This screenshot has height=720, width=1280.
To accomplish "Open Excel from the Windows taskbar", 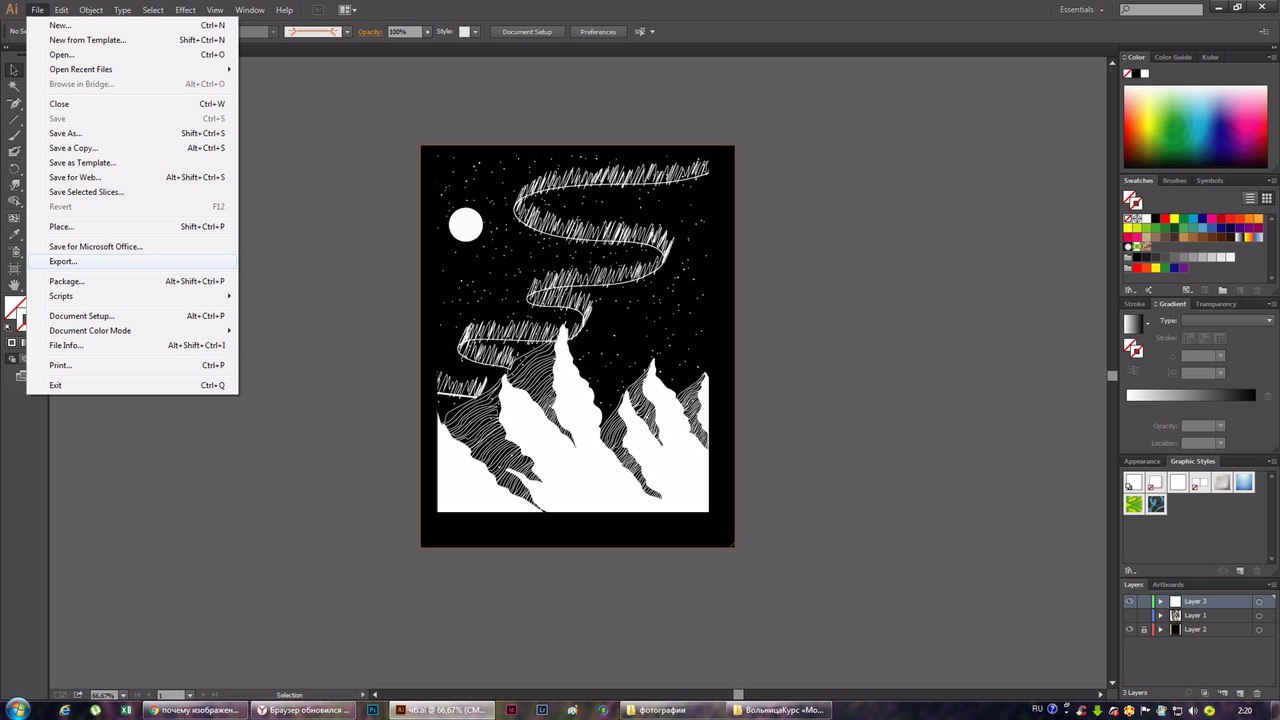I will pyautogui.click(x=126, y=710).
